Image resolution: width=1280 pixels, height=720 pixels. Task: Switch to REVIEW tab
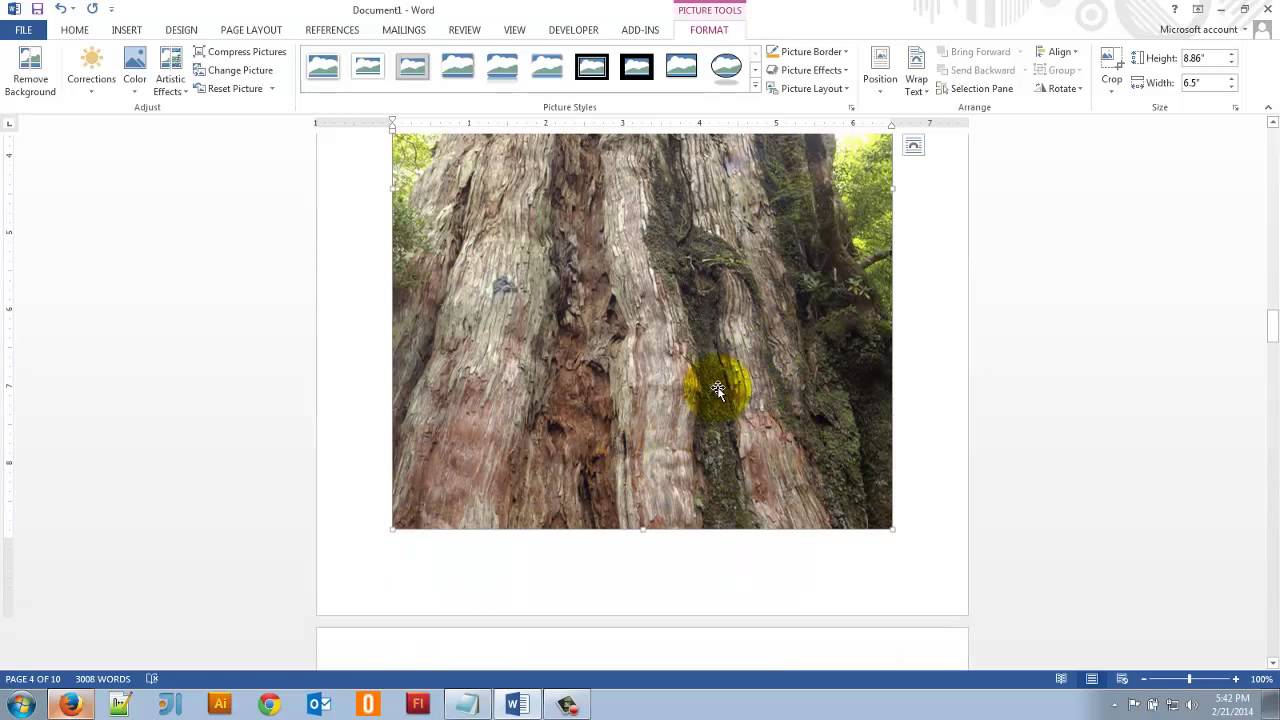point(464,30)
